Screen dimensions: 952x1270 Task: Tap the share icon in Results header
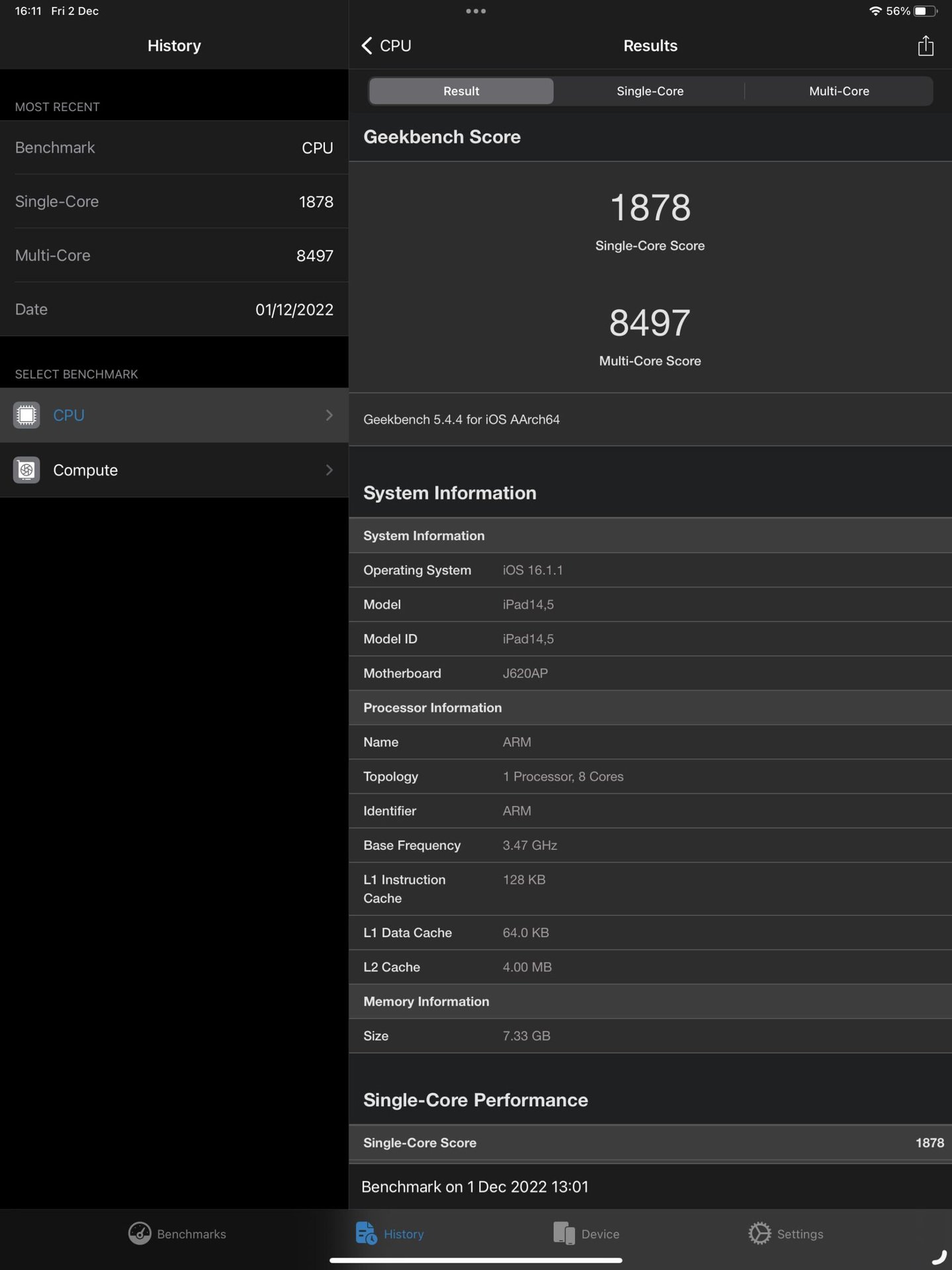point(925,46)
